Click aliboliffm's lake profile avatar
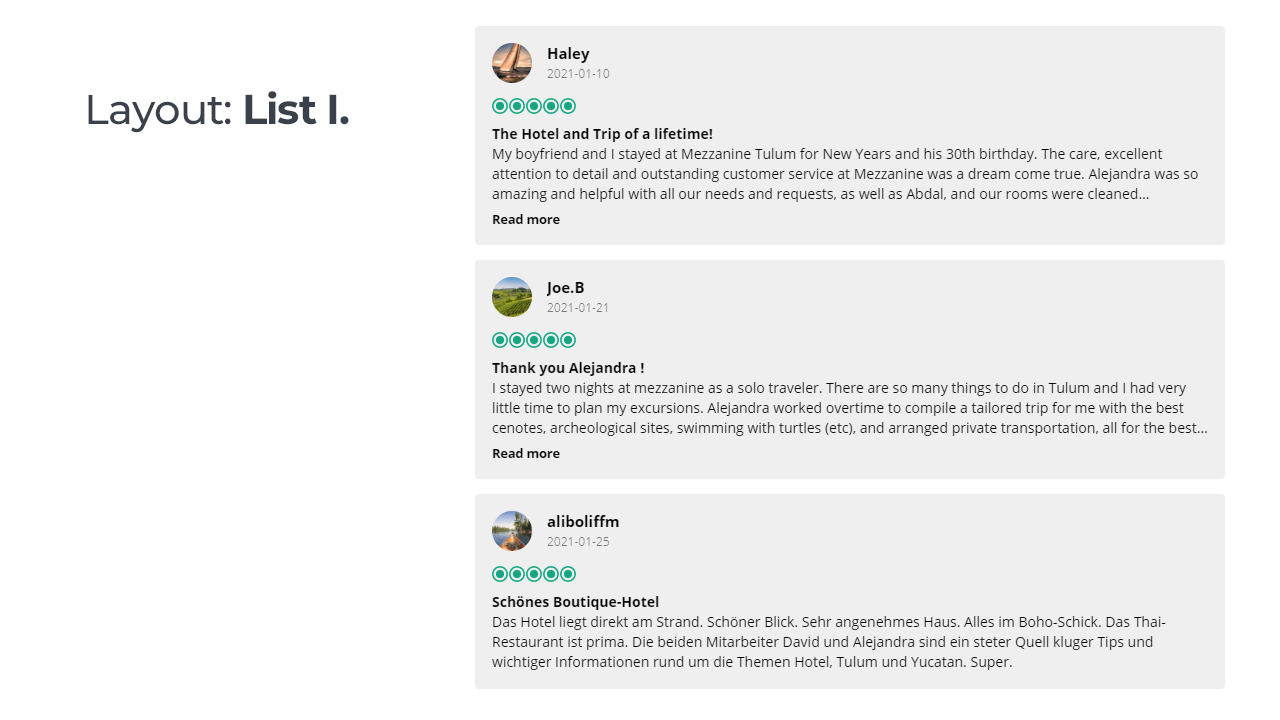 coord(512,531)
